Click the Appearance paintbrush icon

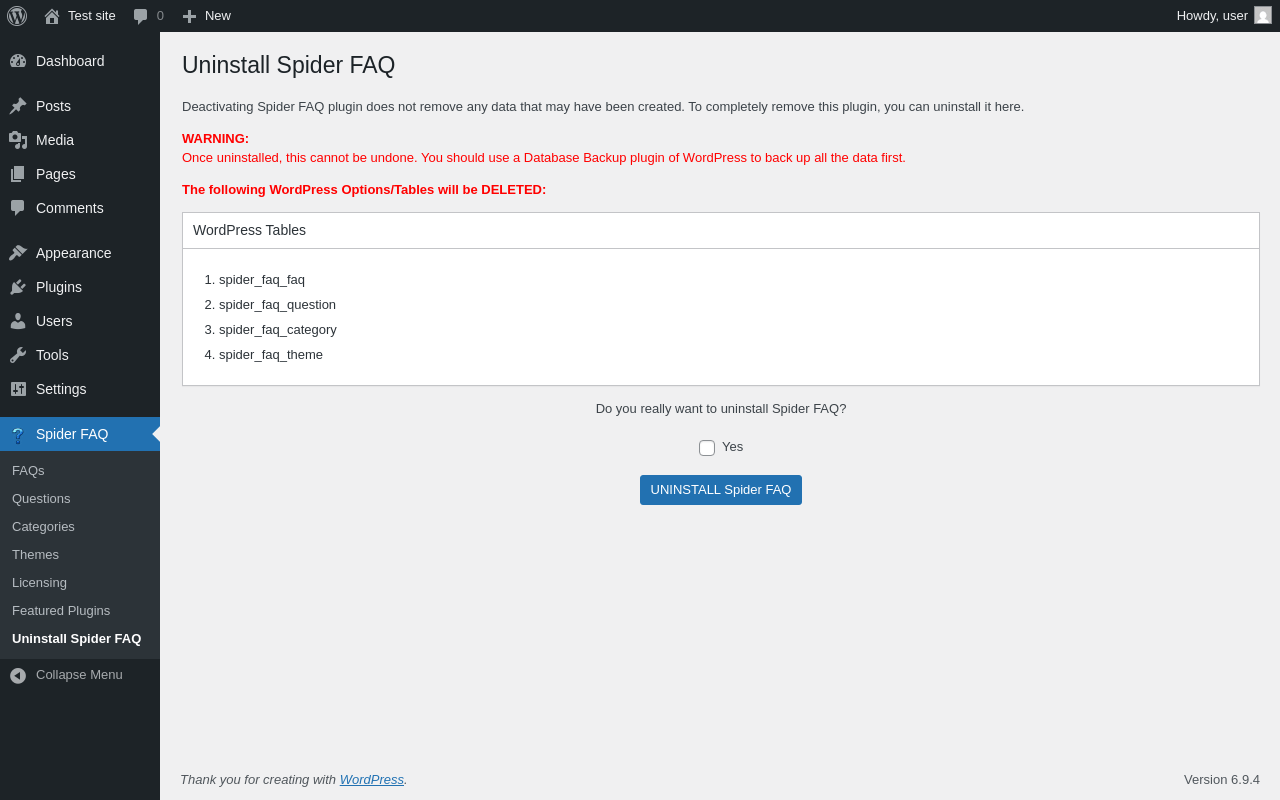click(x=18, y=253)
